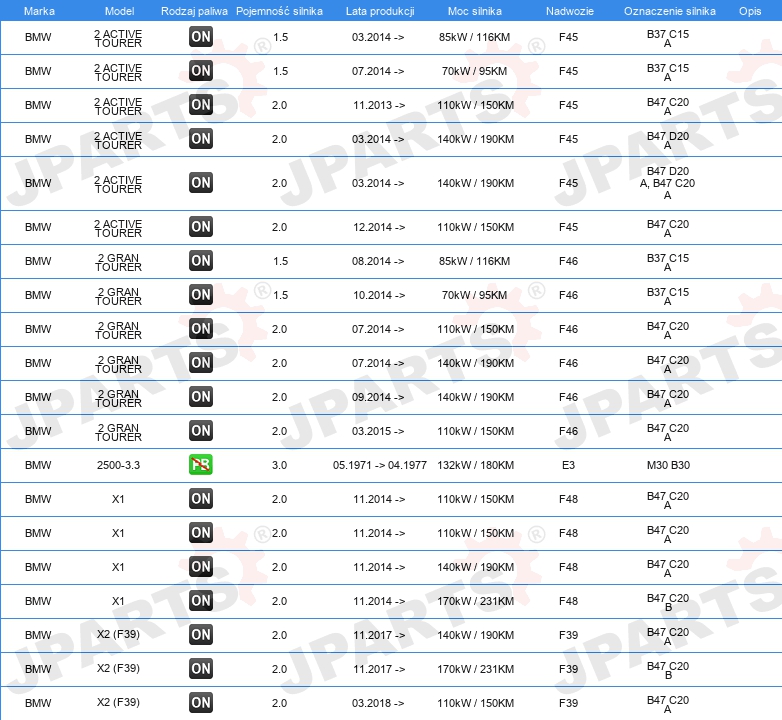Click the diesel ON icon in the 03.2014 85kW/116KM row

point(201,37)
